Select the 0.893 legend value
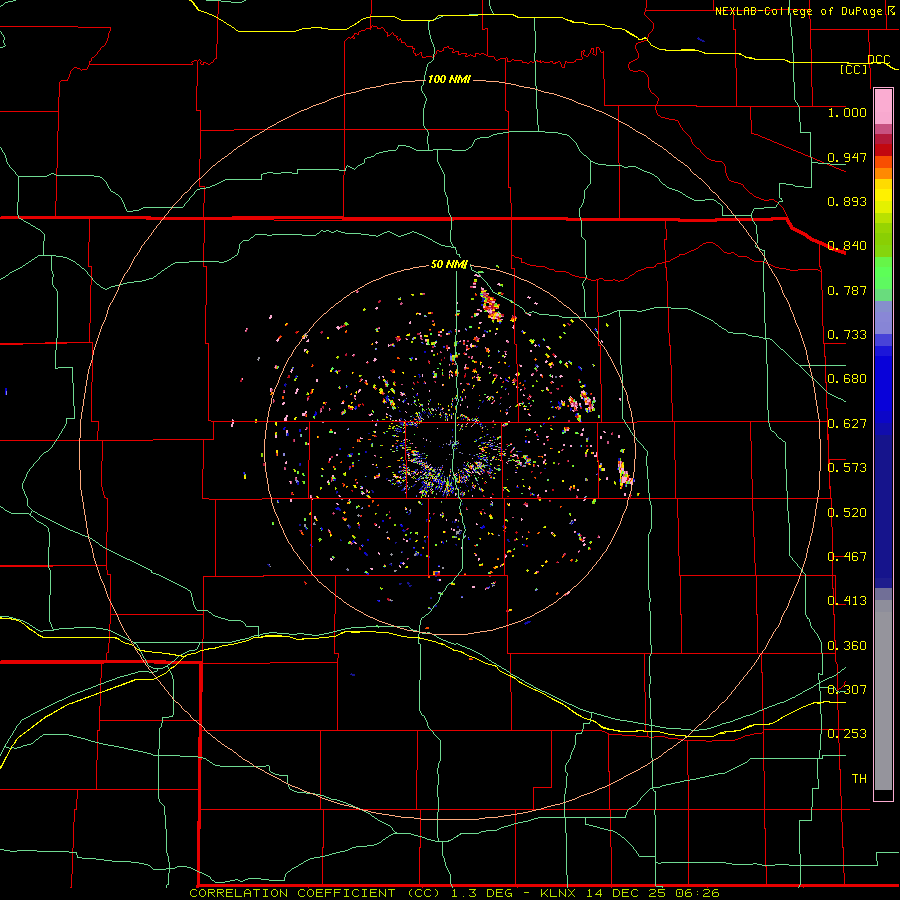Image resolution: width=900 pixels, height=900 pixels. pos(847,201)
